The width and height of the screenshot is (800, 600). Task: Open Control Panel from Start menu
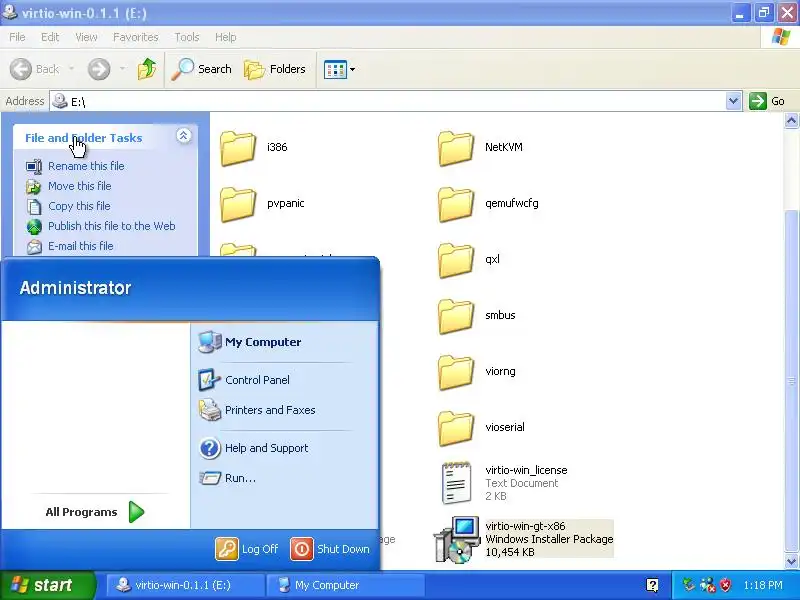(x=244, y=380)
